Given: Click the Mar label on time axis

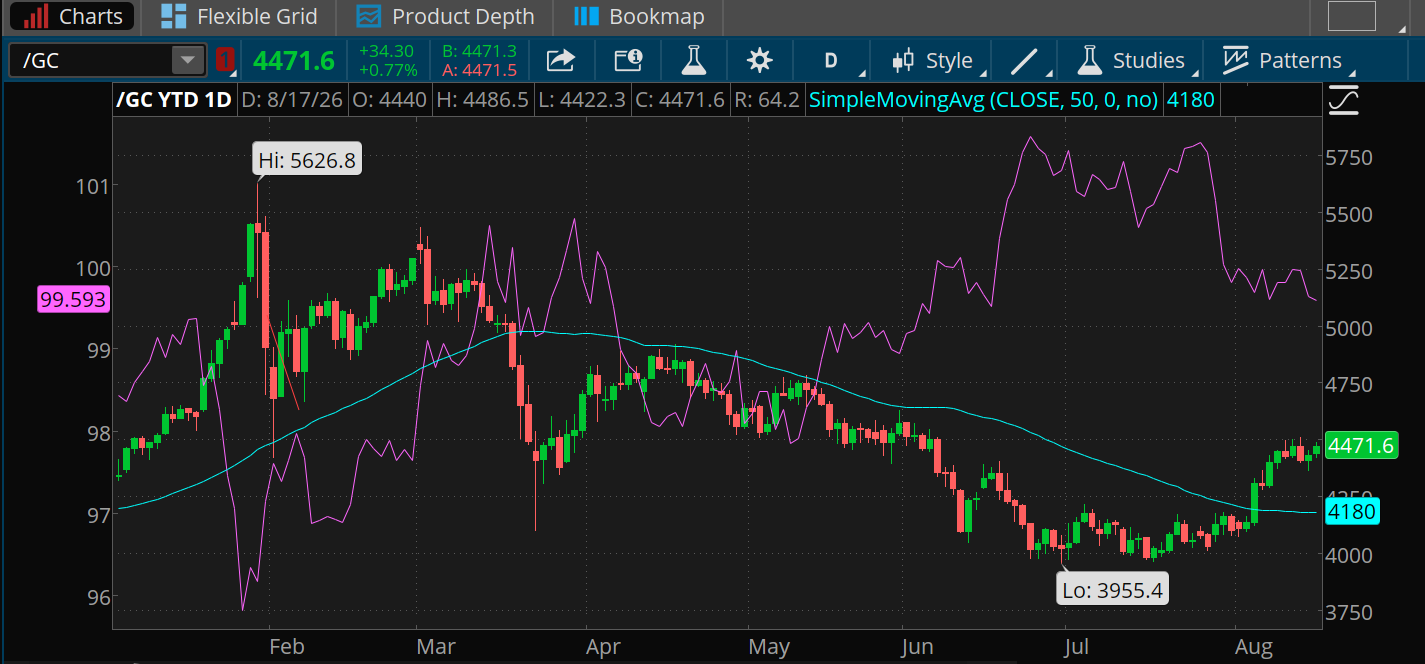Looking at the screenshot, I should click(436, 647).
